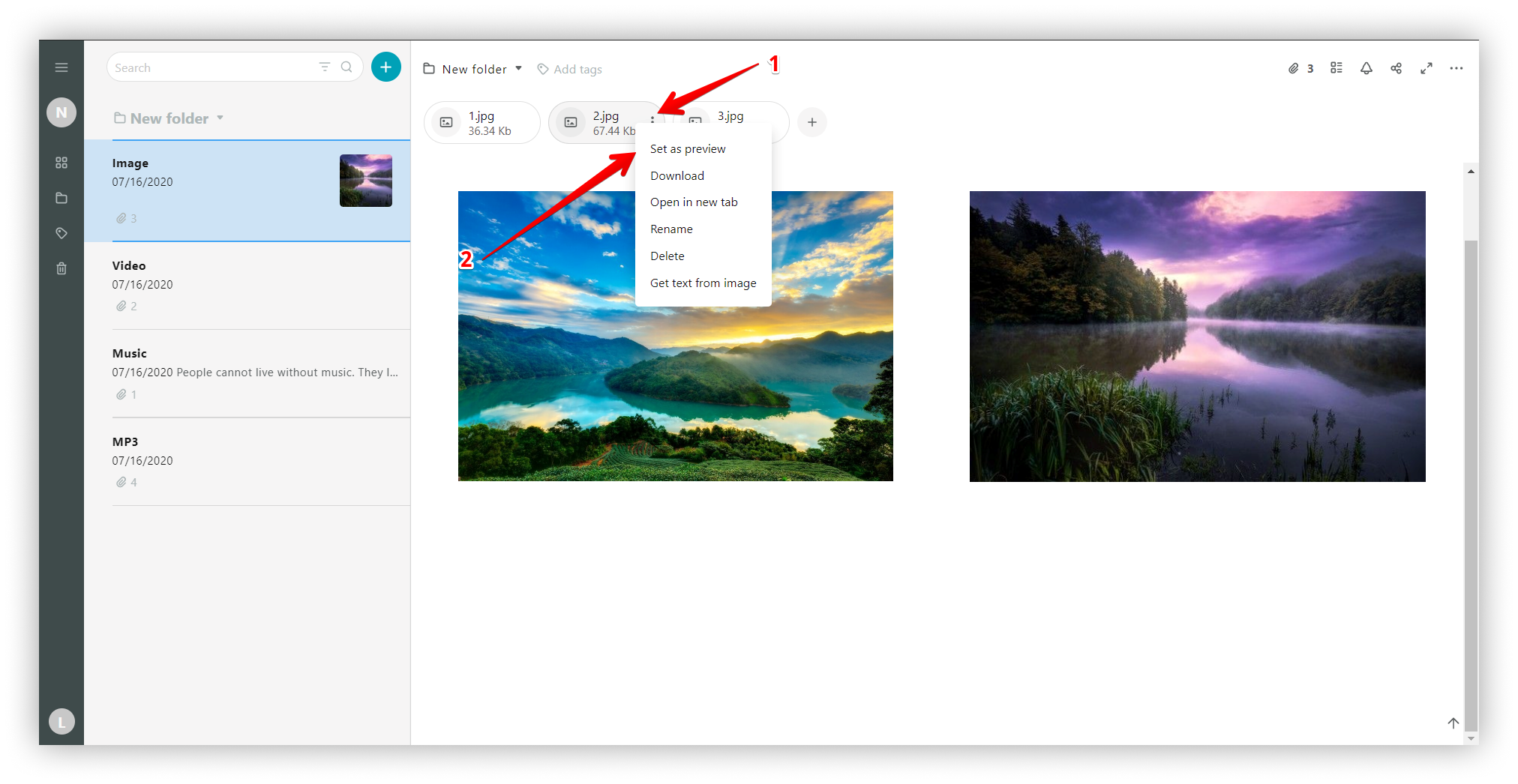1518x784 pixels.
Task: Click the L avatar at sidebar bottom
Action: 61,722
